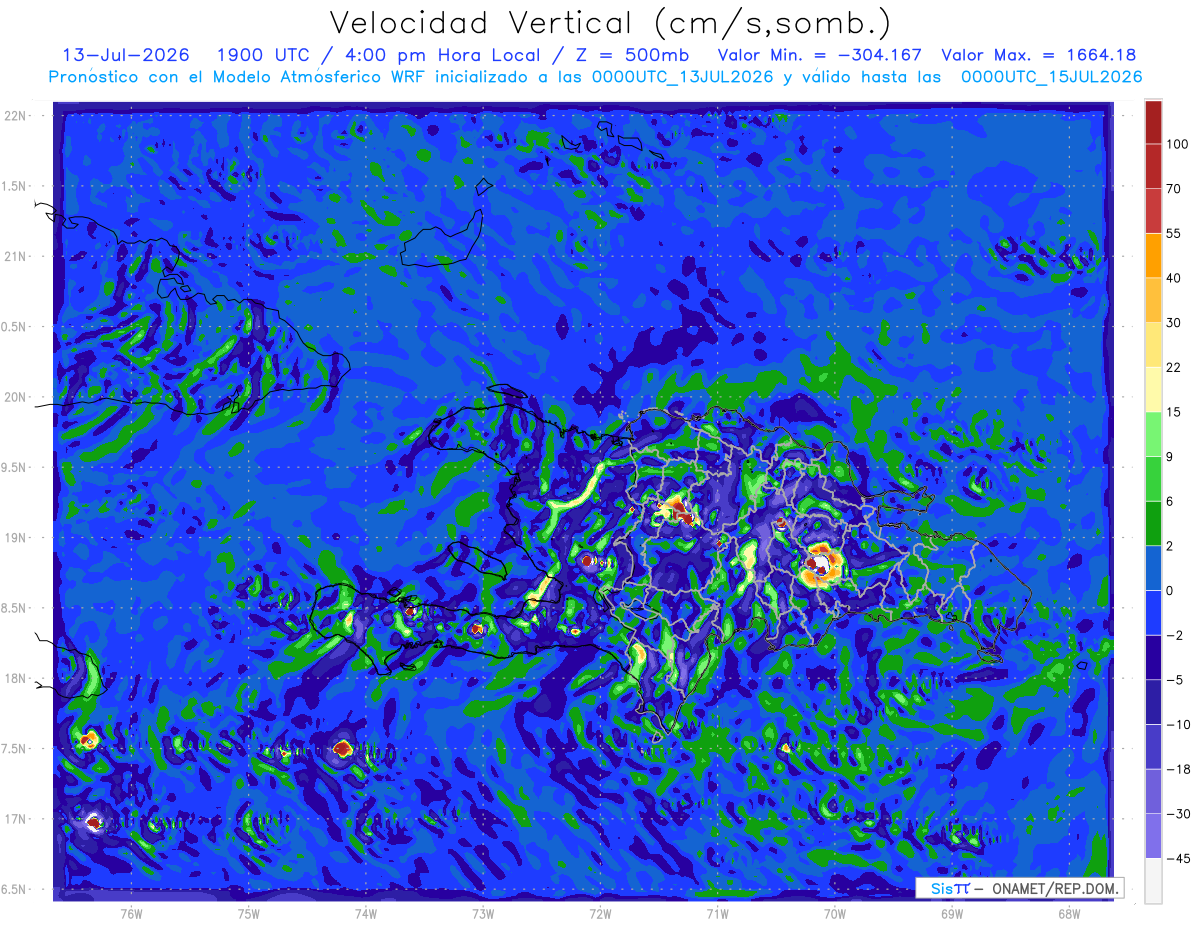This screenshot has width=1200, height=927.
Task: Click the '71W' longitude label
Action: [717, 913]
